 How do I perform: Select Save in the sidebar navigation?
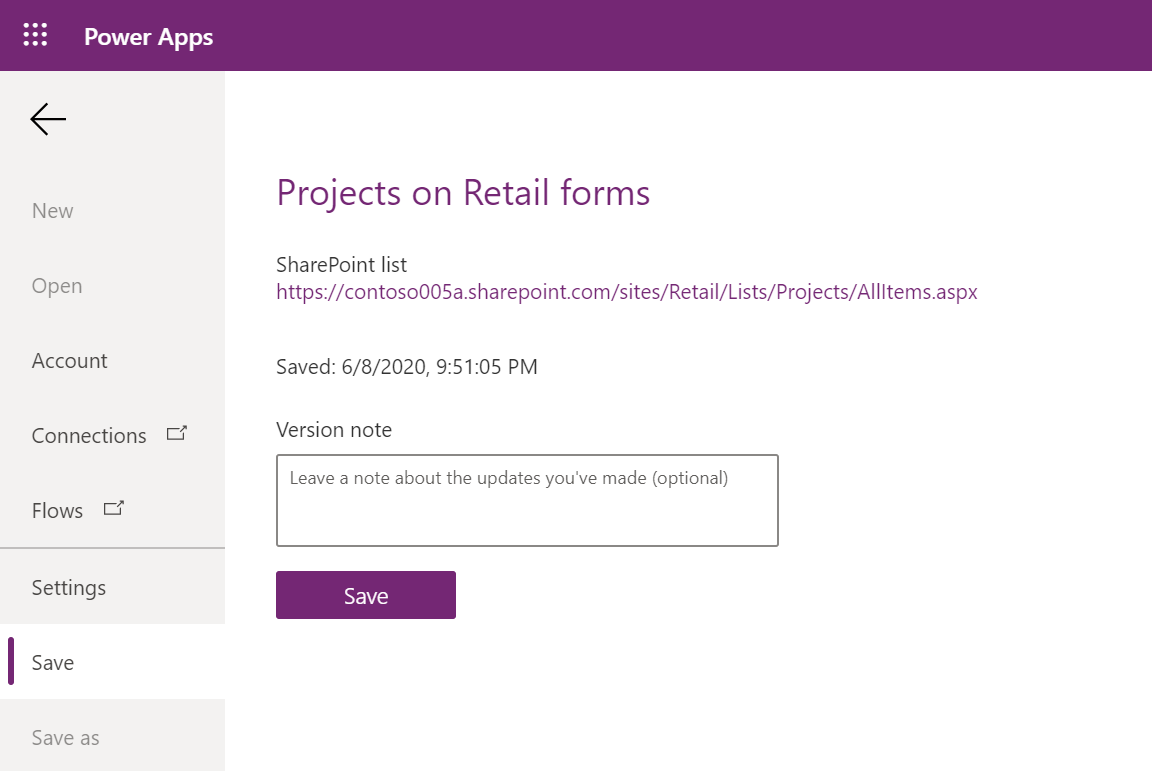click(53, 662)
